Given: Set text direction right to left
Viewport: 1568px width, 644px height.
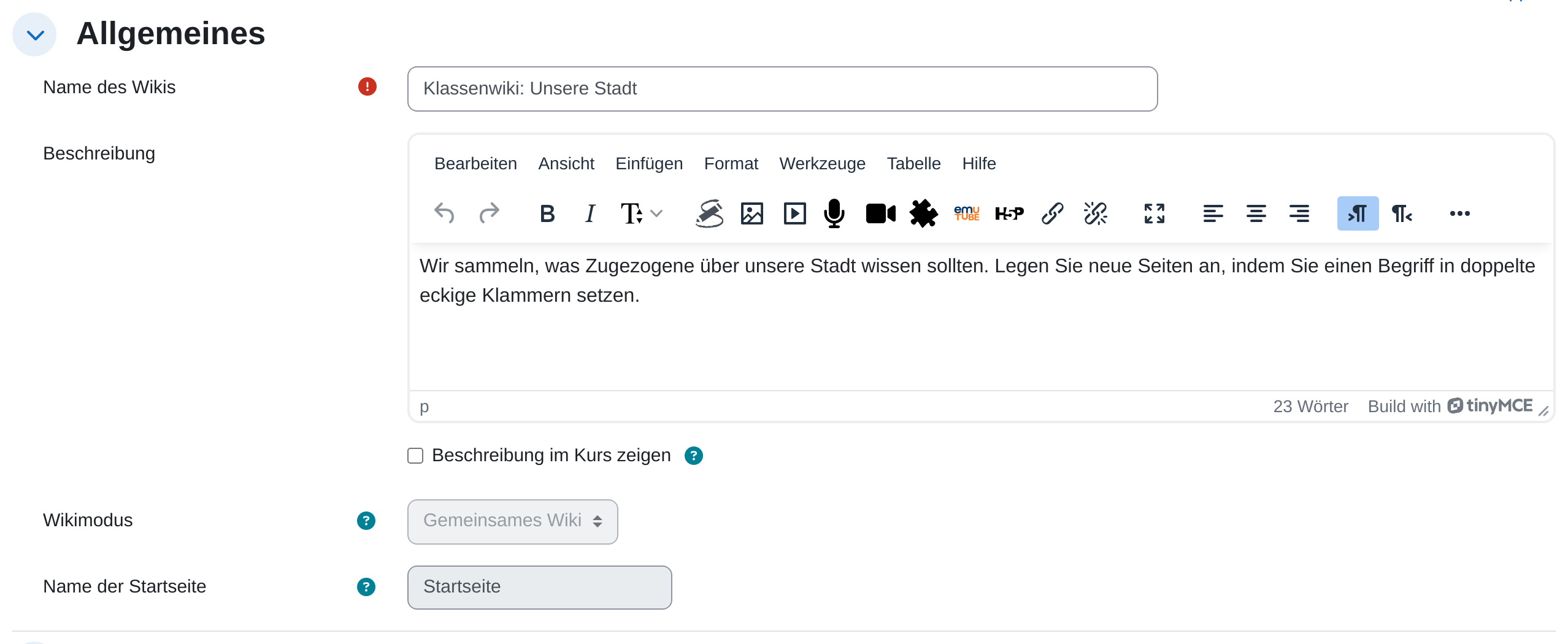Looking at the screenshot, I should pos(1402,213).
